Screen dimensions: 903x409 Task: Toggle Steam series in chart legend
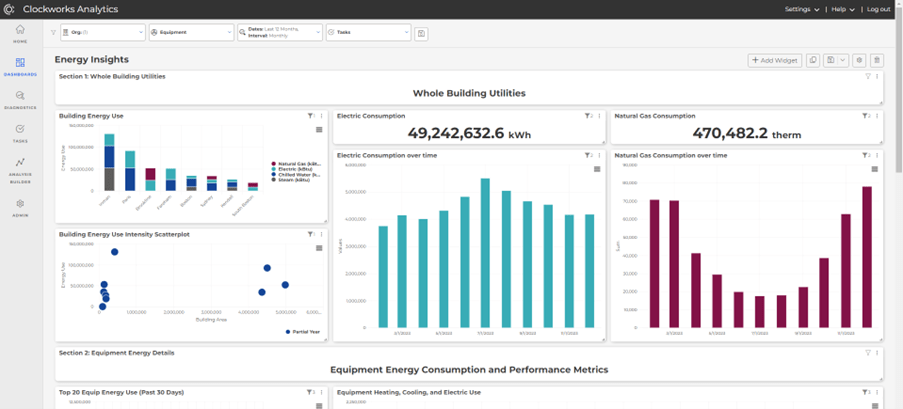(x=295, y=179)
